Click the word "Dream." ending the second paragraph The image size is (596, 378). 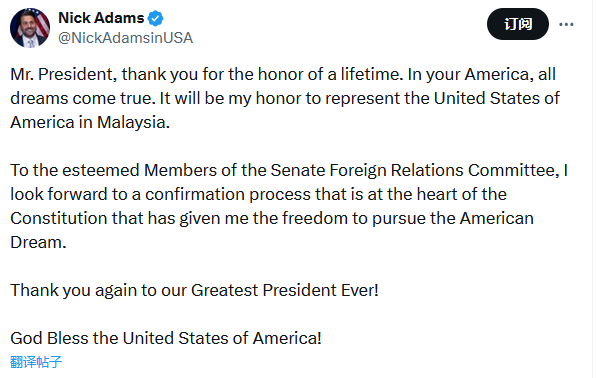tap(38, 242)
